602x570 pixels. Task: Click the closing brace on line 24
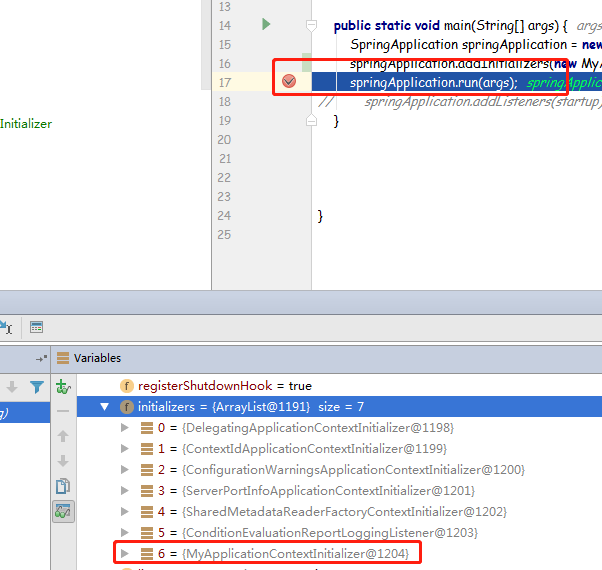coord(320,216)
